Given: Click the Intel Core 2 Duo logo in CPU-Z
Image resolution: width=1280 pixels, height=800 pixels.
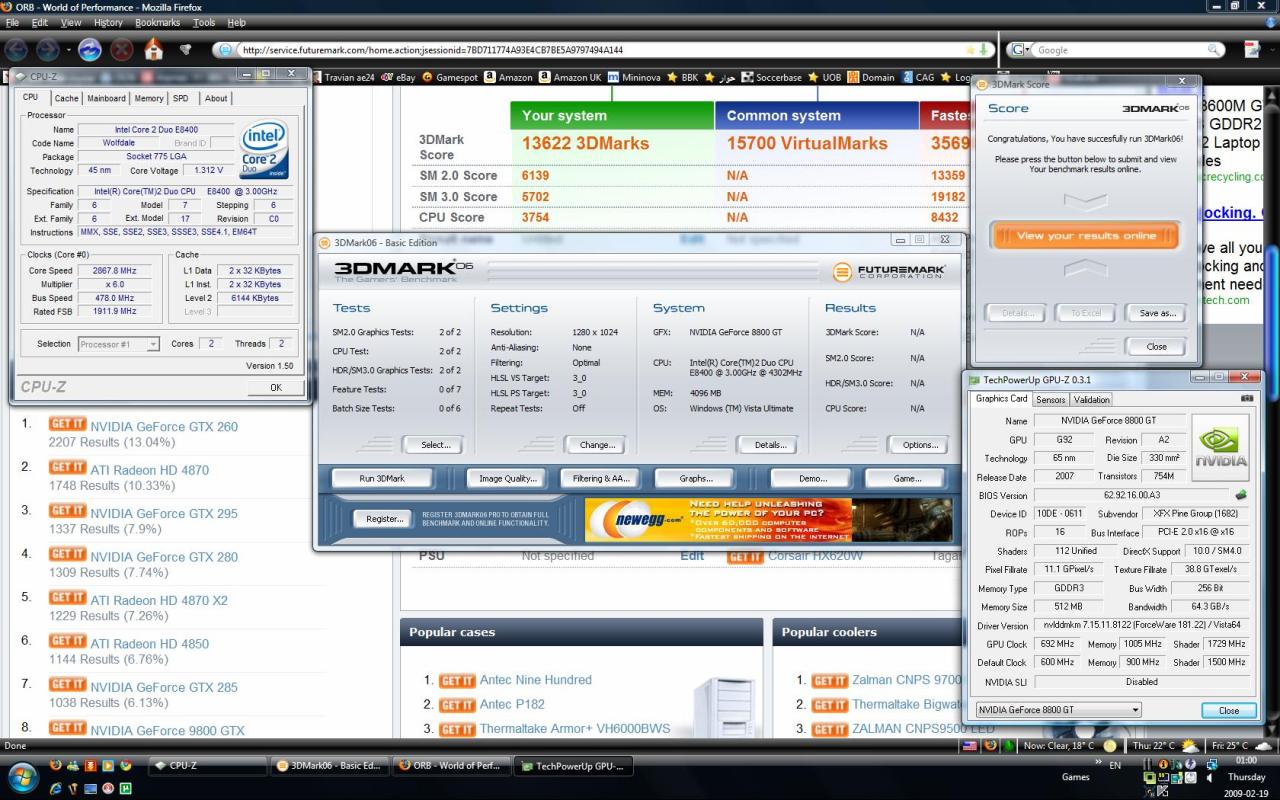Looking at the screenshot, I should coord(265,150).
